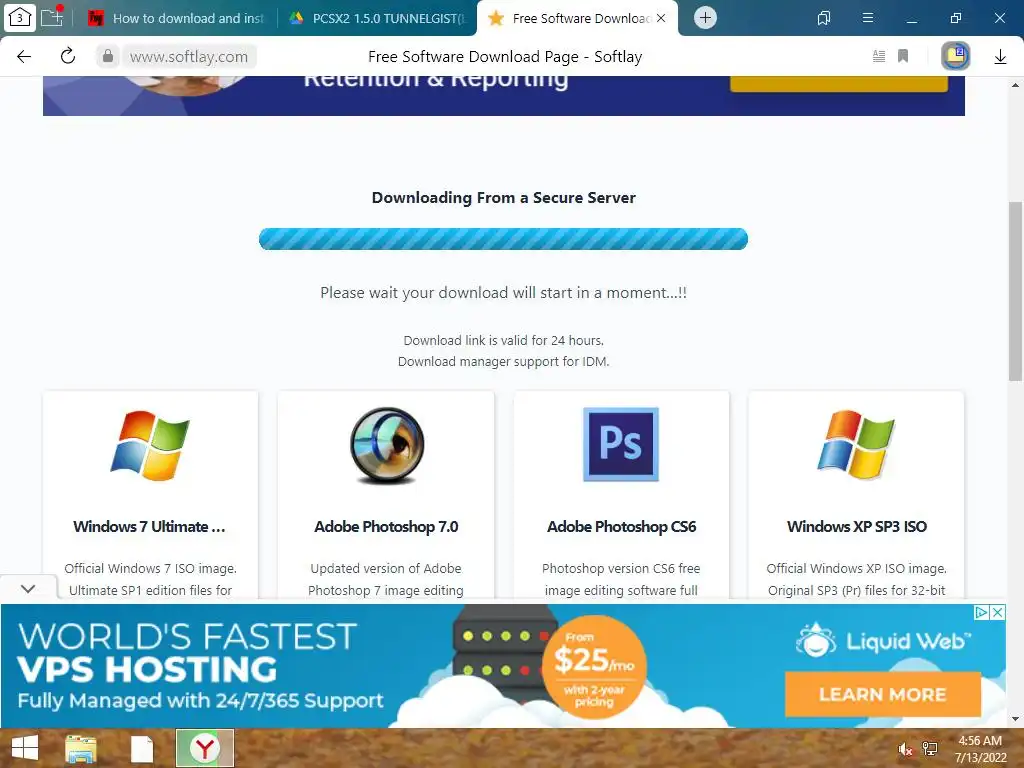1024x768 pixels.
Task: Click the lock site security icon
Action: point(108,56)
